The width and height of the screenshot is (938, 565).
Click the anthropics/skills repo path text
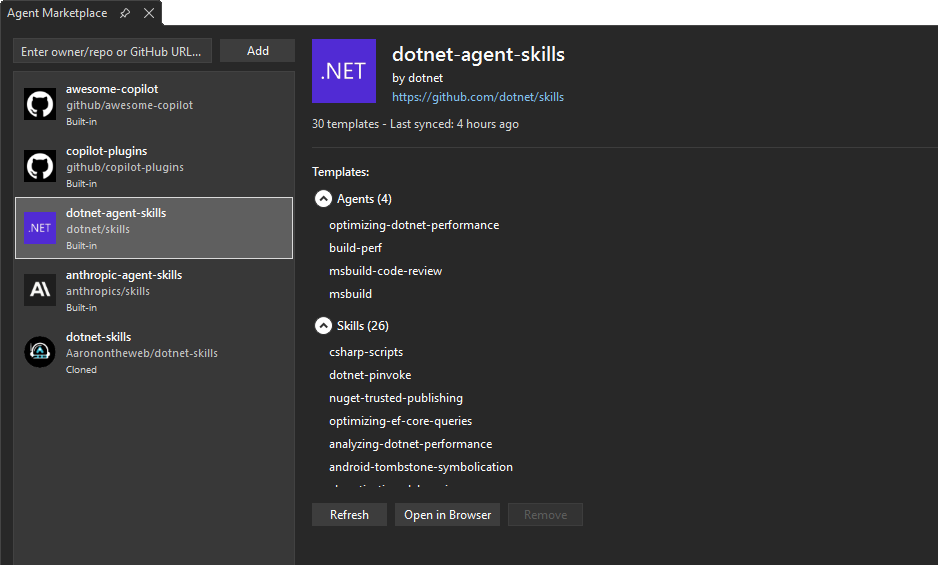pyautogui.click(x=108, y=291)
